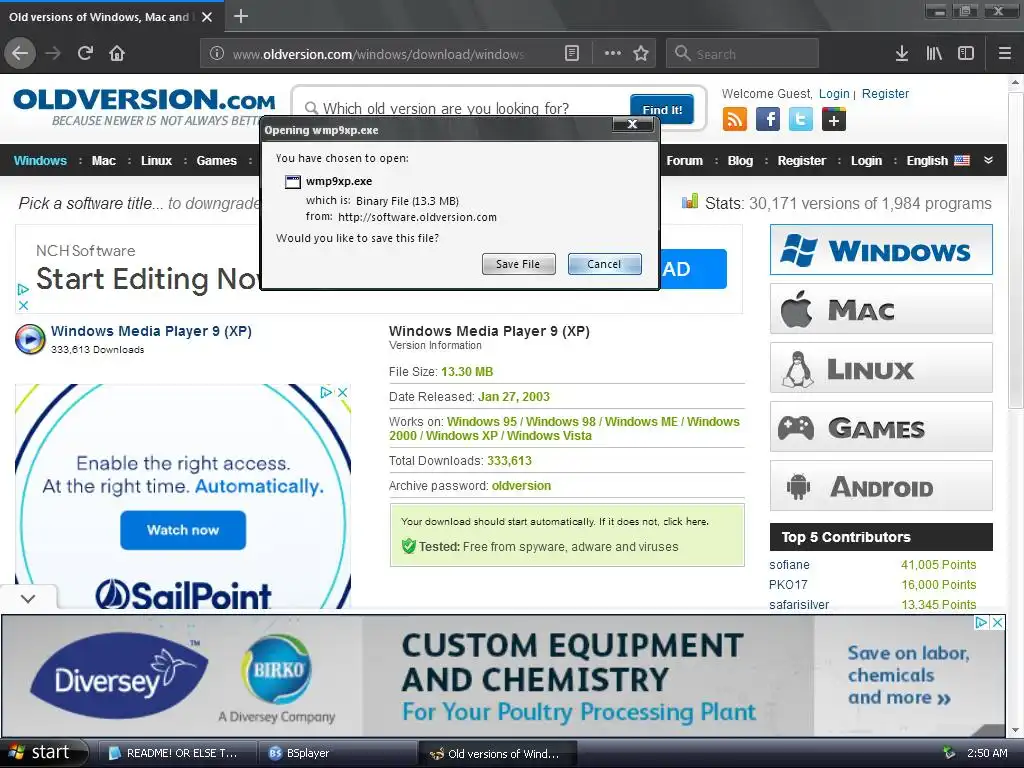
Task: Open the Forum nav menu item
Action: click(x=684, y=161)
